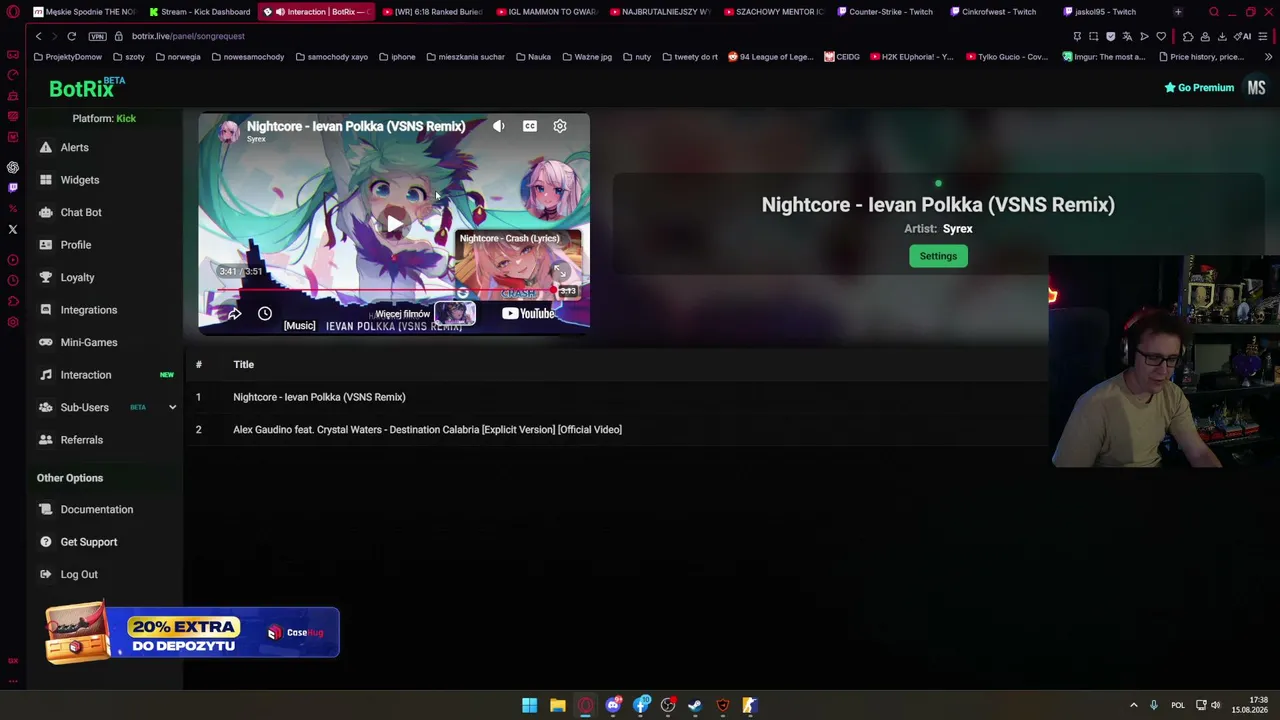The width and height of the screenshot is (1280, 720).
Task: Open the song request Settings button
Action: point(938,256)
